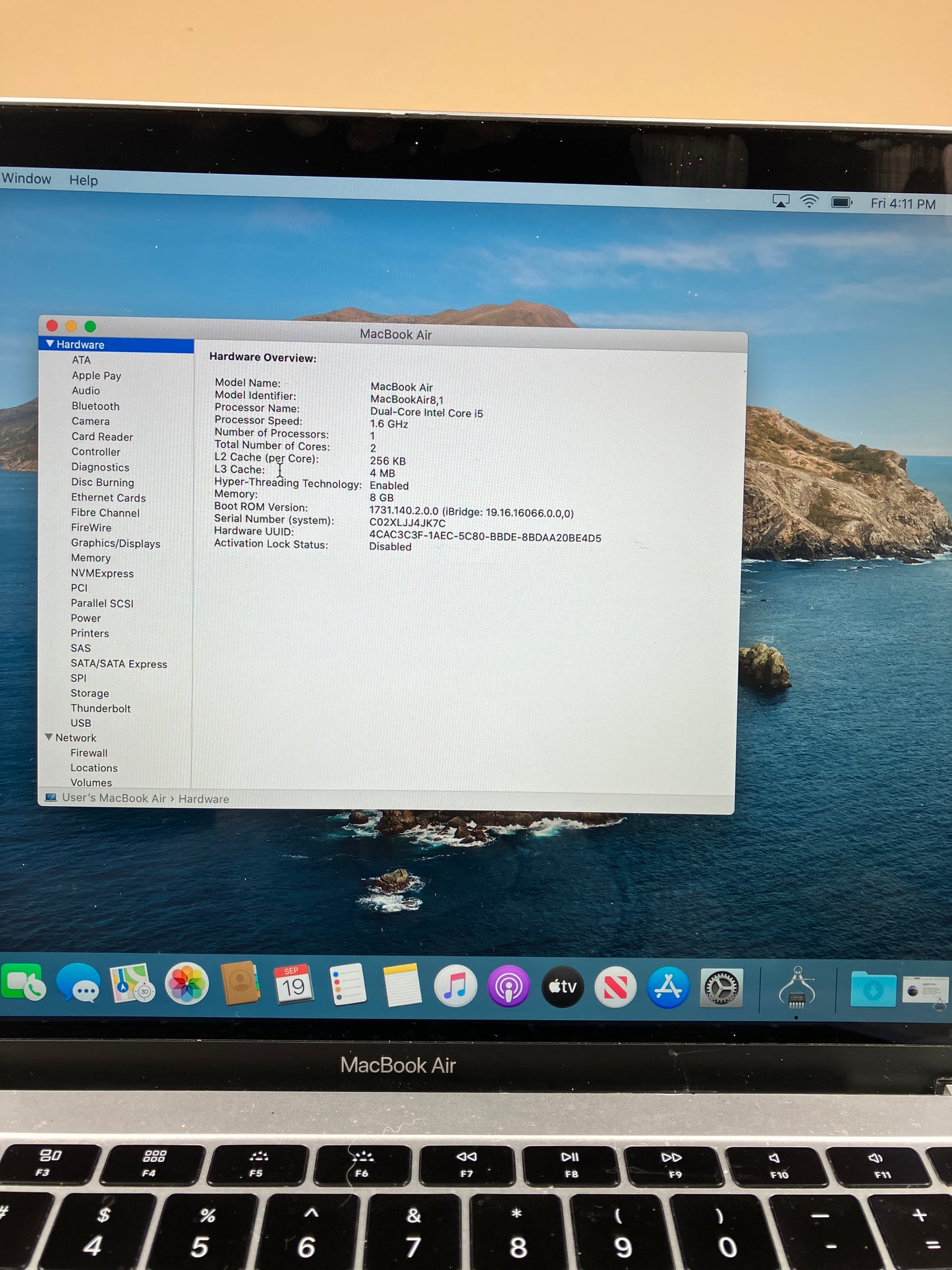Select SPI in the sidebar
The width and height of the screenshot is (952, 1270).
(78, 678)
